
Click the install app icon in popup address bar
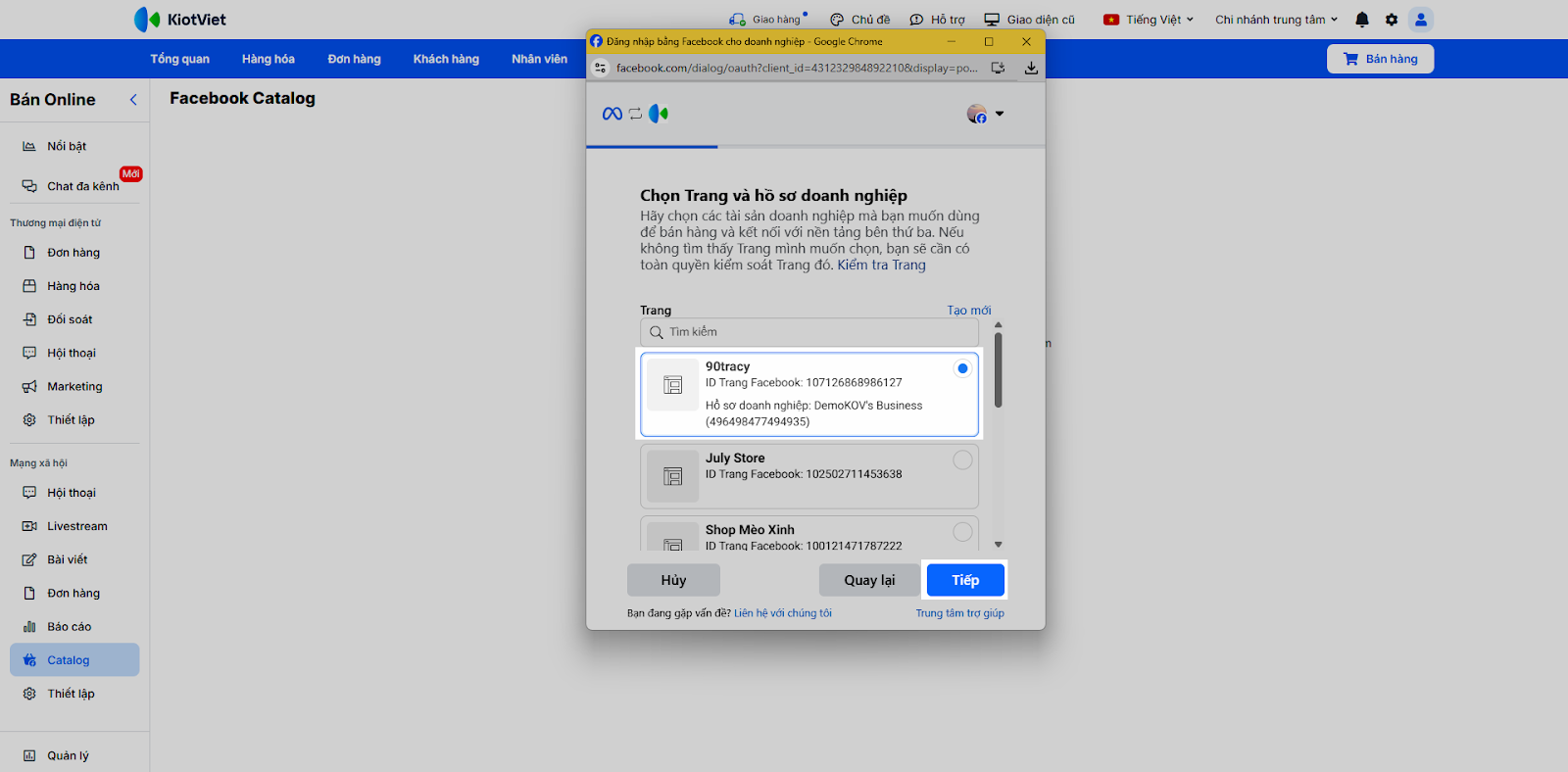click(x=998, y=68)
